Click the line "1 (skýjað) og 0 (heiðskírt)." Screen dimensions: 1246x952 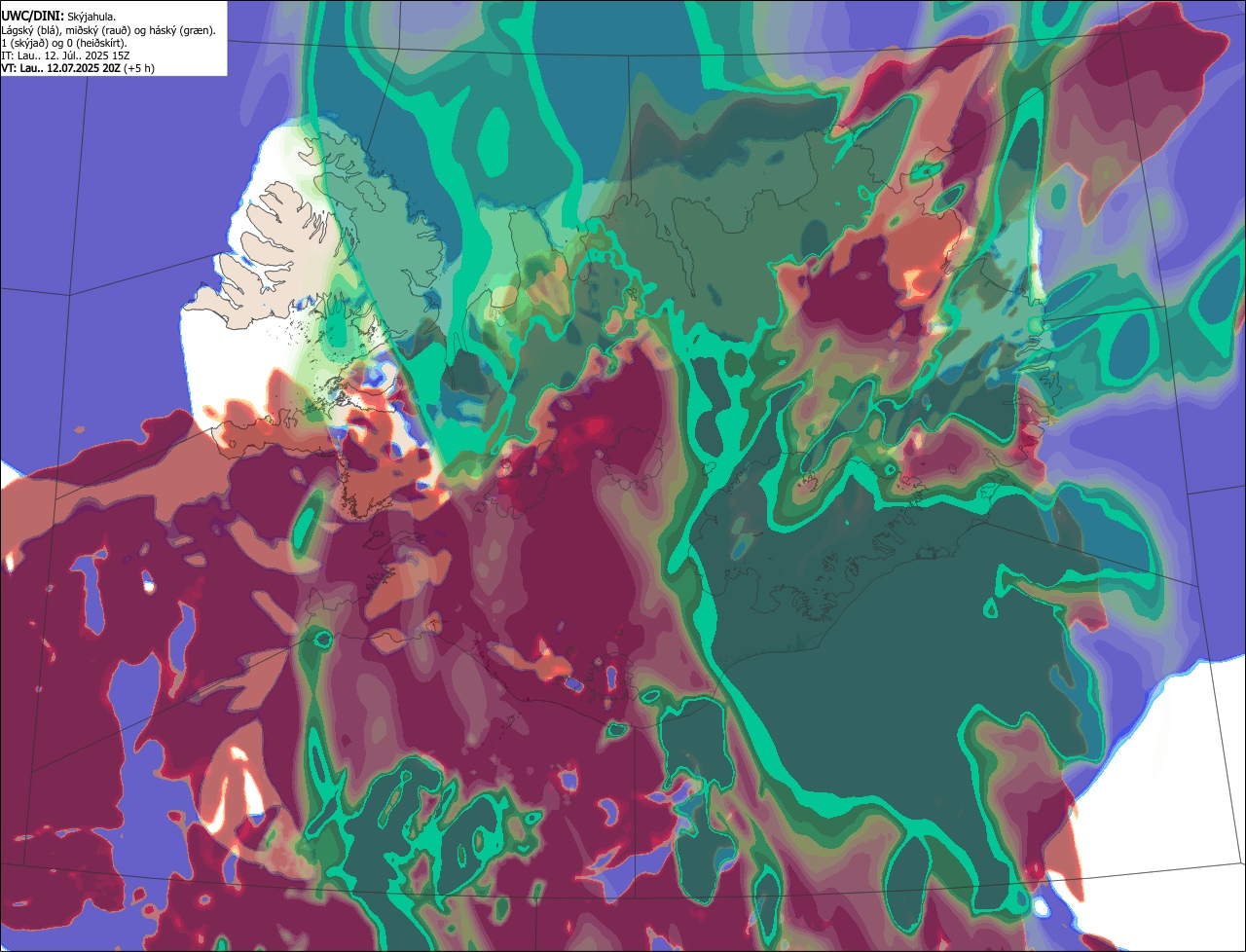(x=64, y=43)
